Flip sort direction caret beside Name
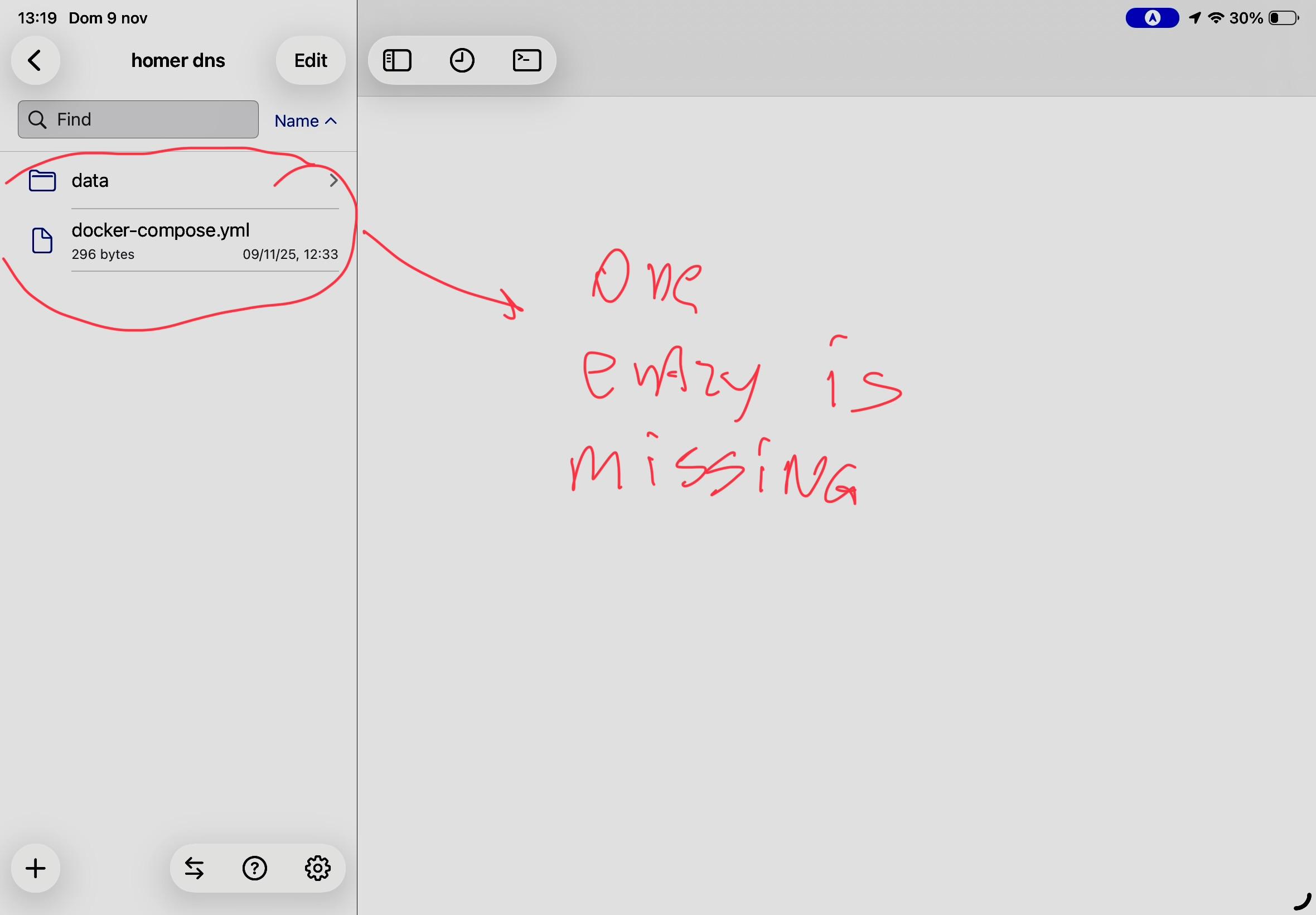The width and height of the screenshot is (1316, 915). pyautogui.click(x=331, y=121)
